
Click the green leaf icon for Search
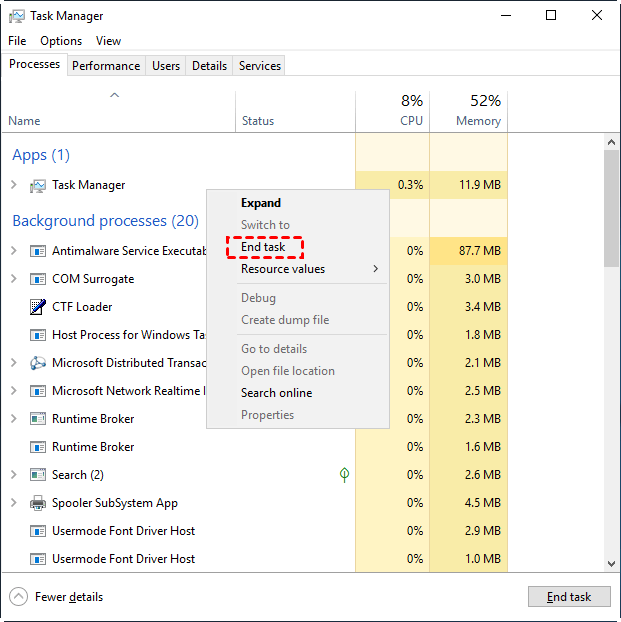(x=344, y=475)
